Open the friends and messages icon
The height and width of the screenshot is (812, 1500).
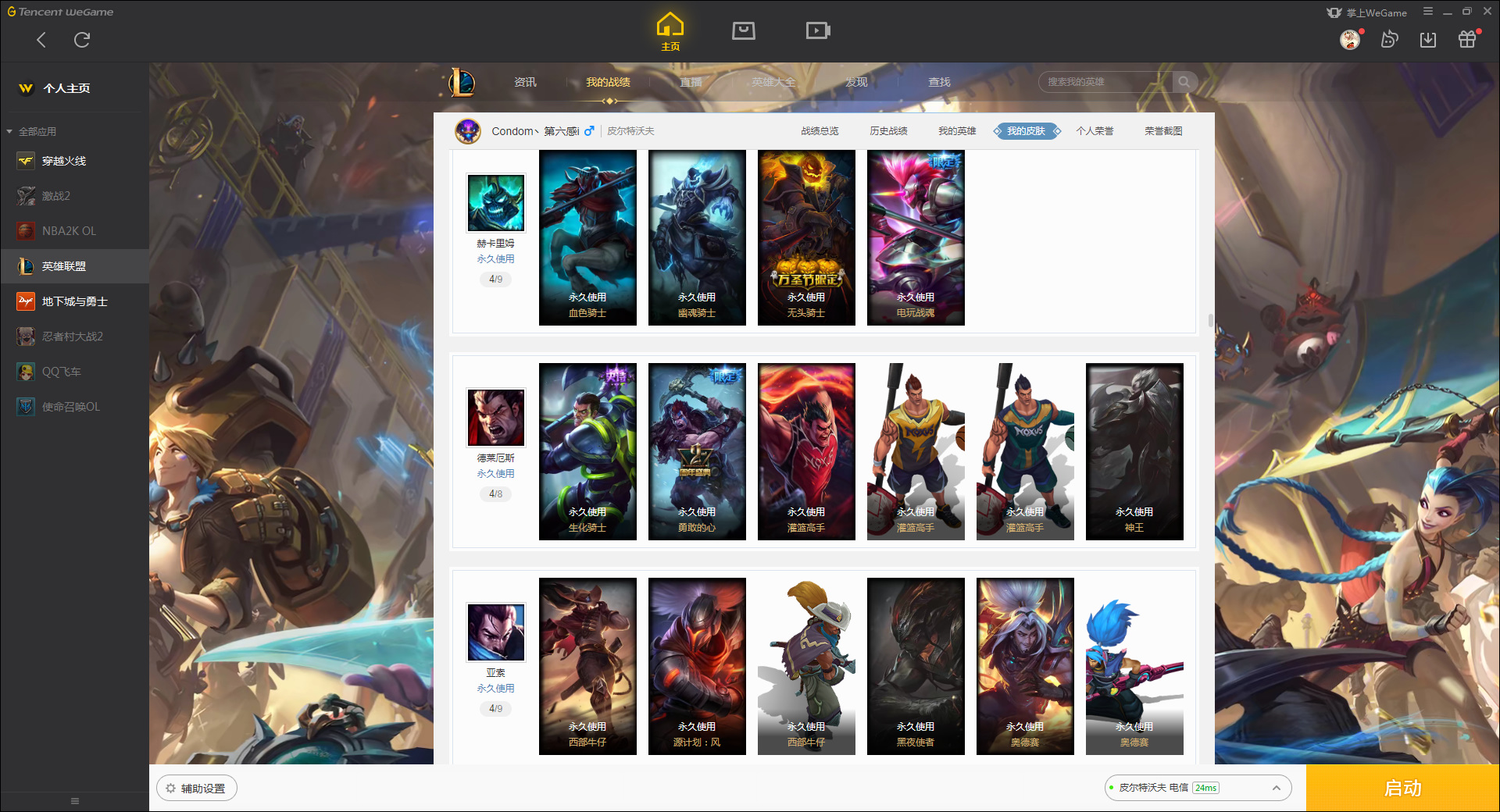1389,39
